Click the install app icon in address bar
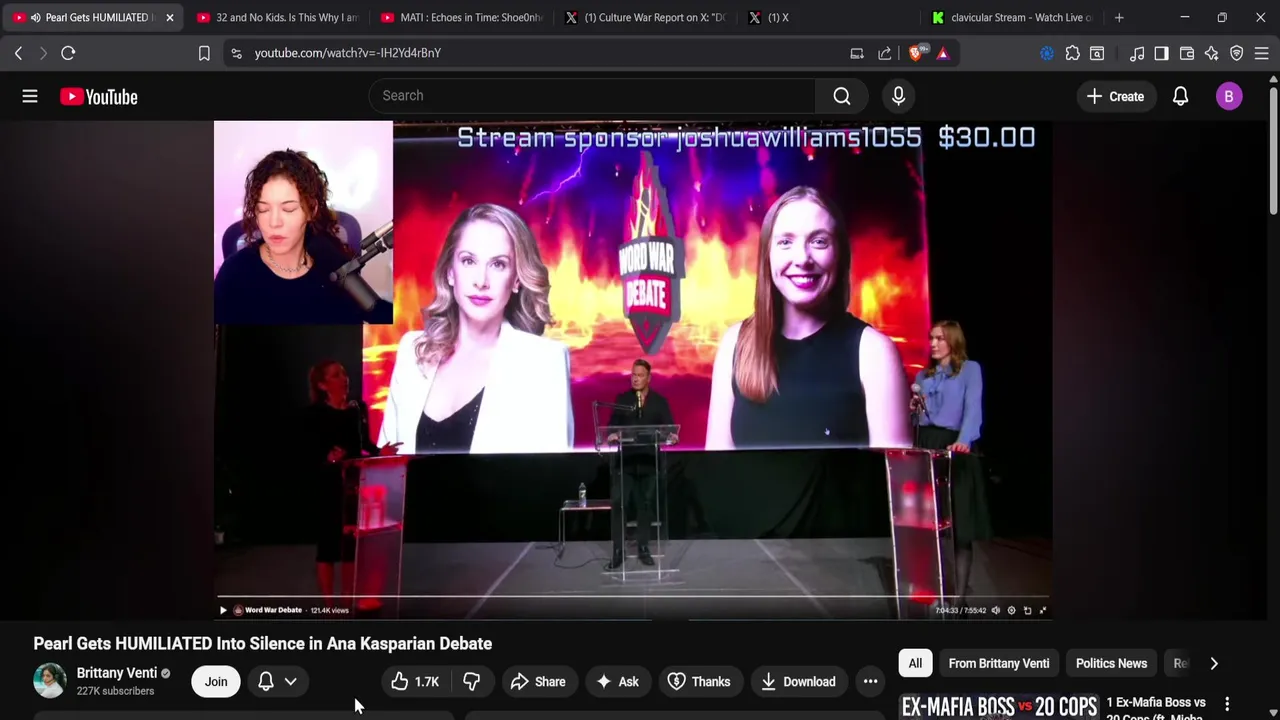Viewport: 1280px width, 720px height. 857,53
